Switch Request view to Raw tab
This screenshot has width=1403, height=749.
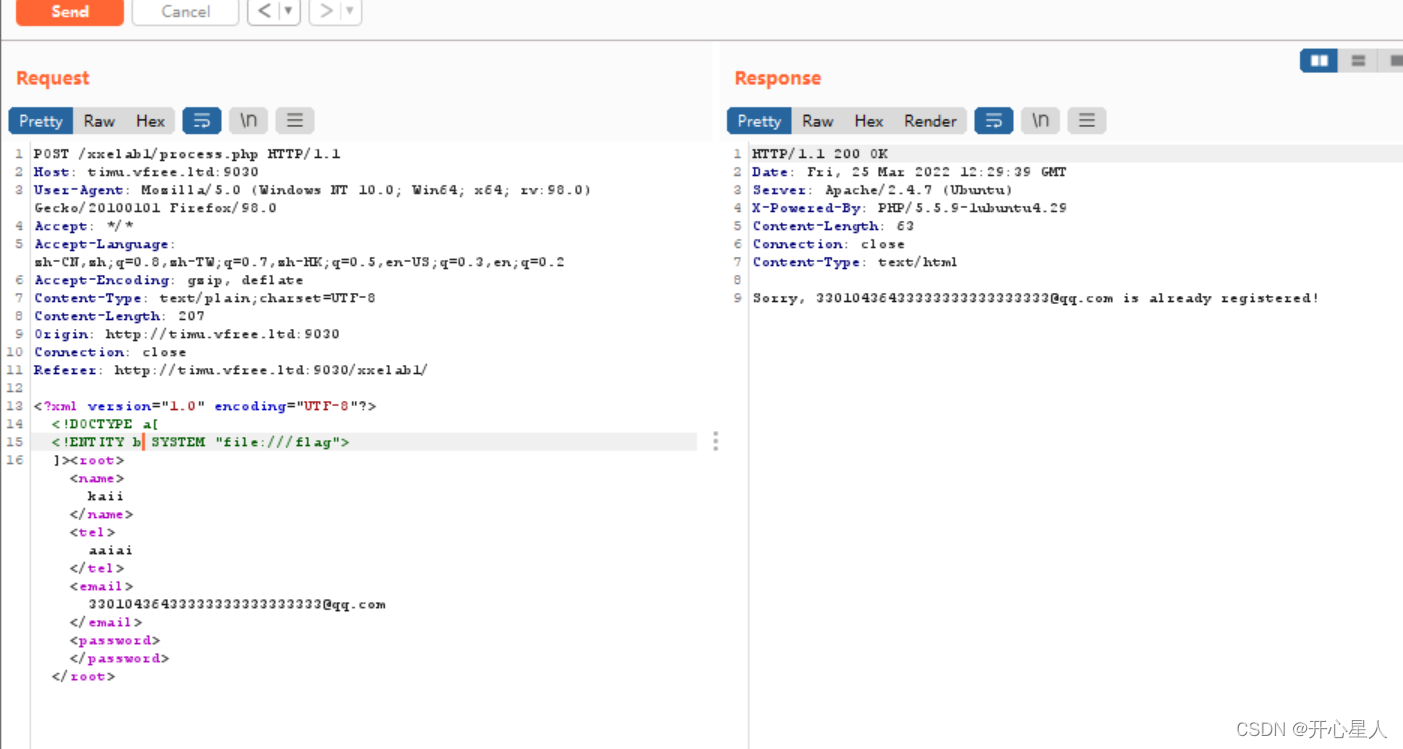(x=99, y=121)
